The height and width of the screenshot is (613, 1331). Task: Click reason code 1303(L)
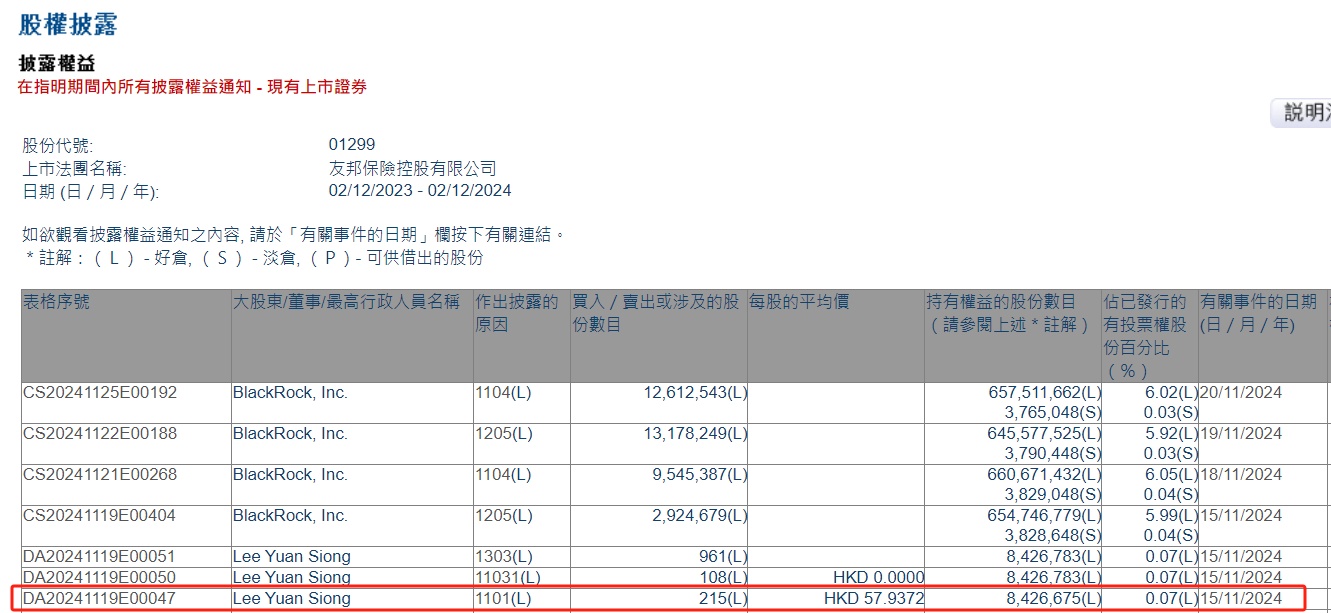pyautogui.click(x=503, y=557)
